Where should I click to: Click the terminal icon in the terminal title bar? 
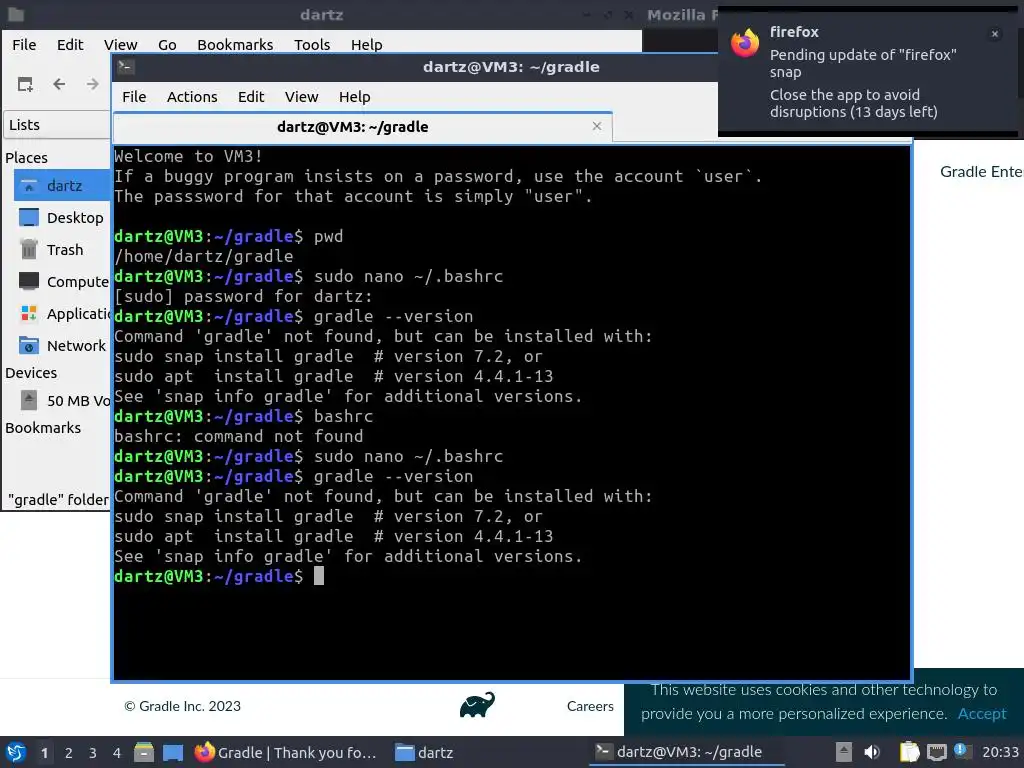tap(126, 66)
